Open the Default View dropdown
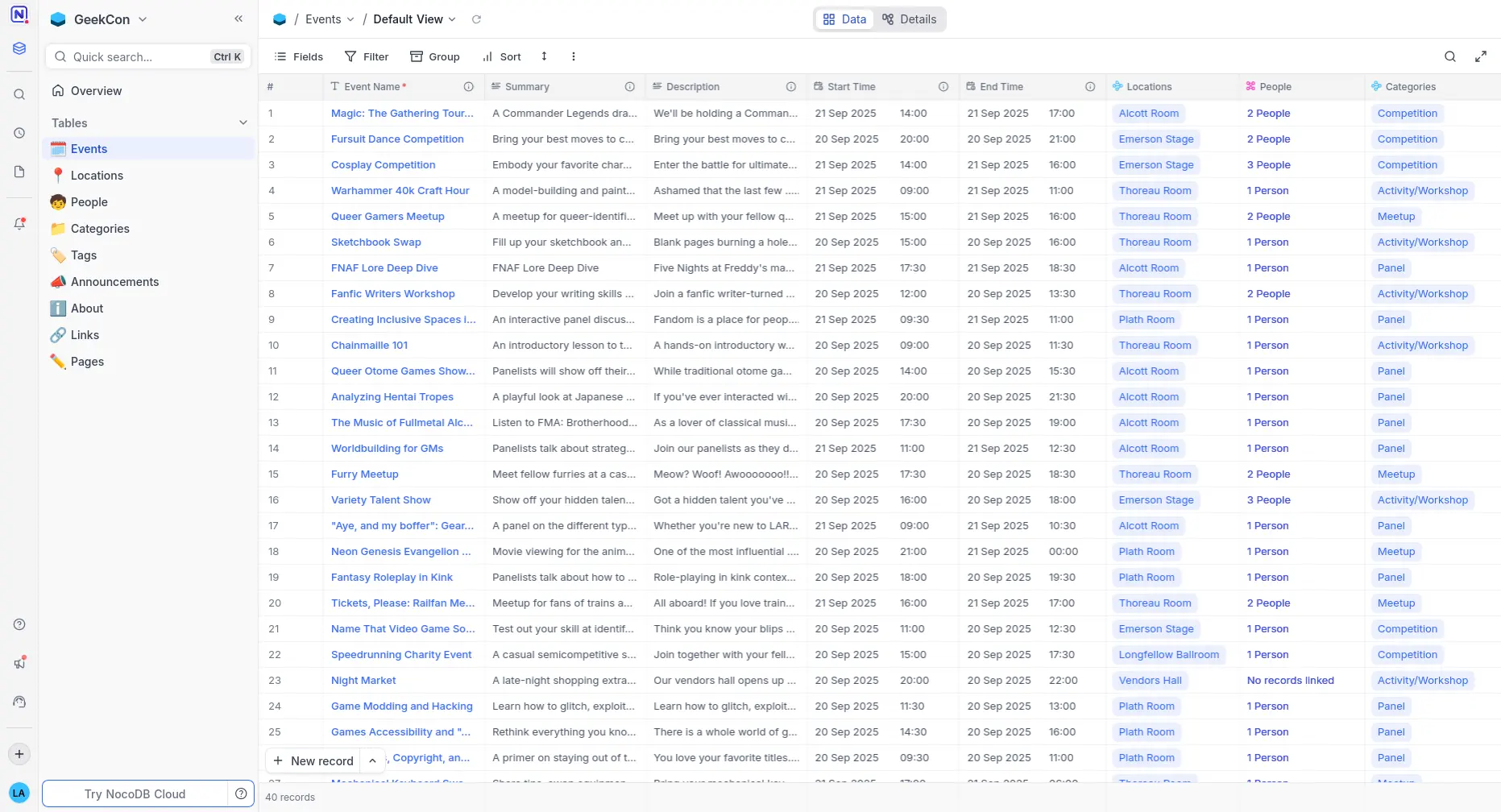 (415, 19)
